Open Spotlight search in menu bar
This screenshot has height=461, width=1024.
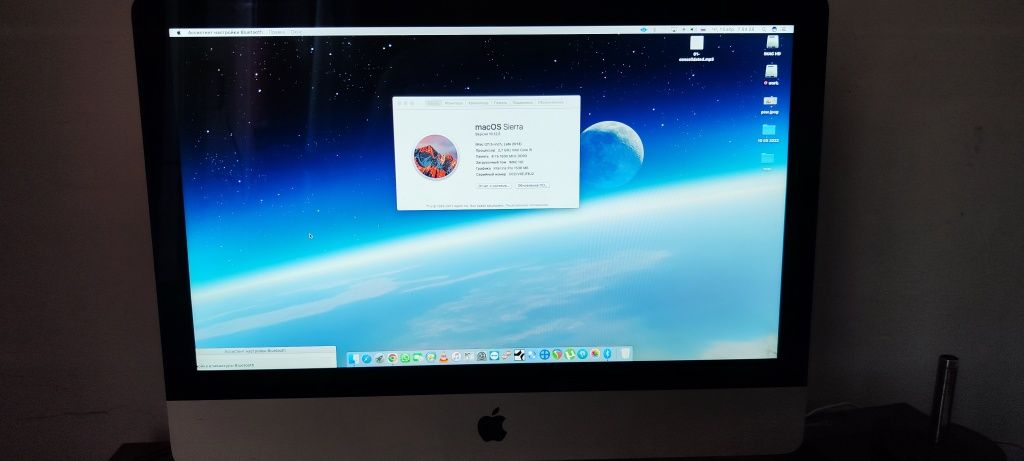coord(764,29)
